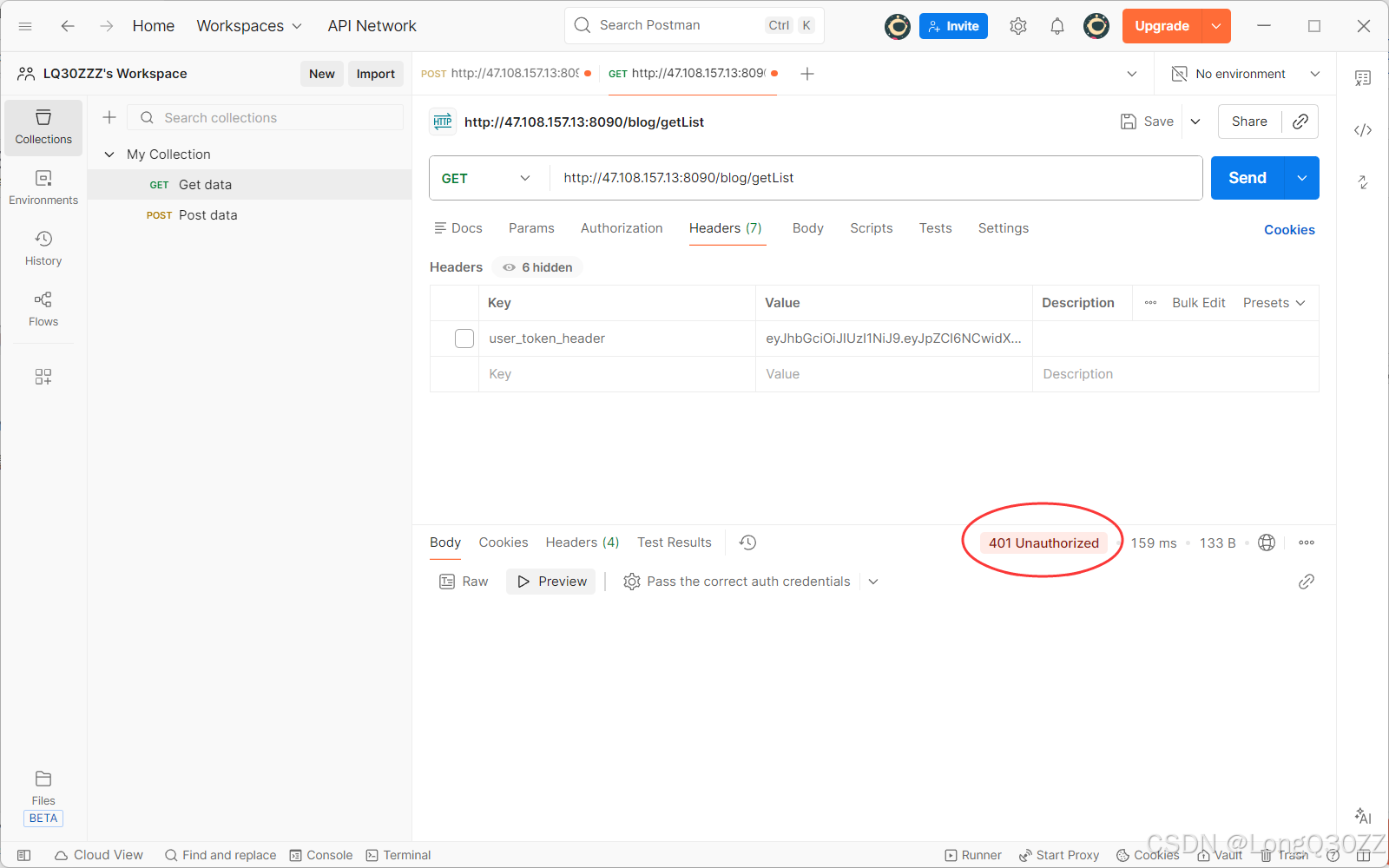Open the Send button dropdown arrow
This screenshot has height=868, width=1389.
coord(1302,178)
